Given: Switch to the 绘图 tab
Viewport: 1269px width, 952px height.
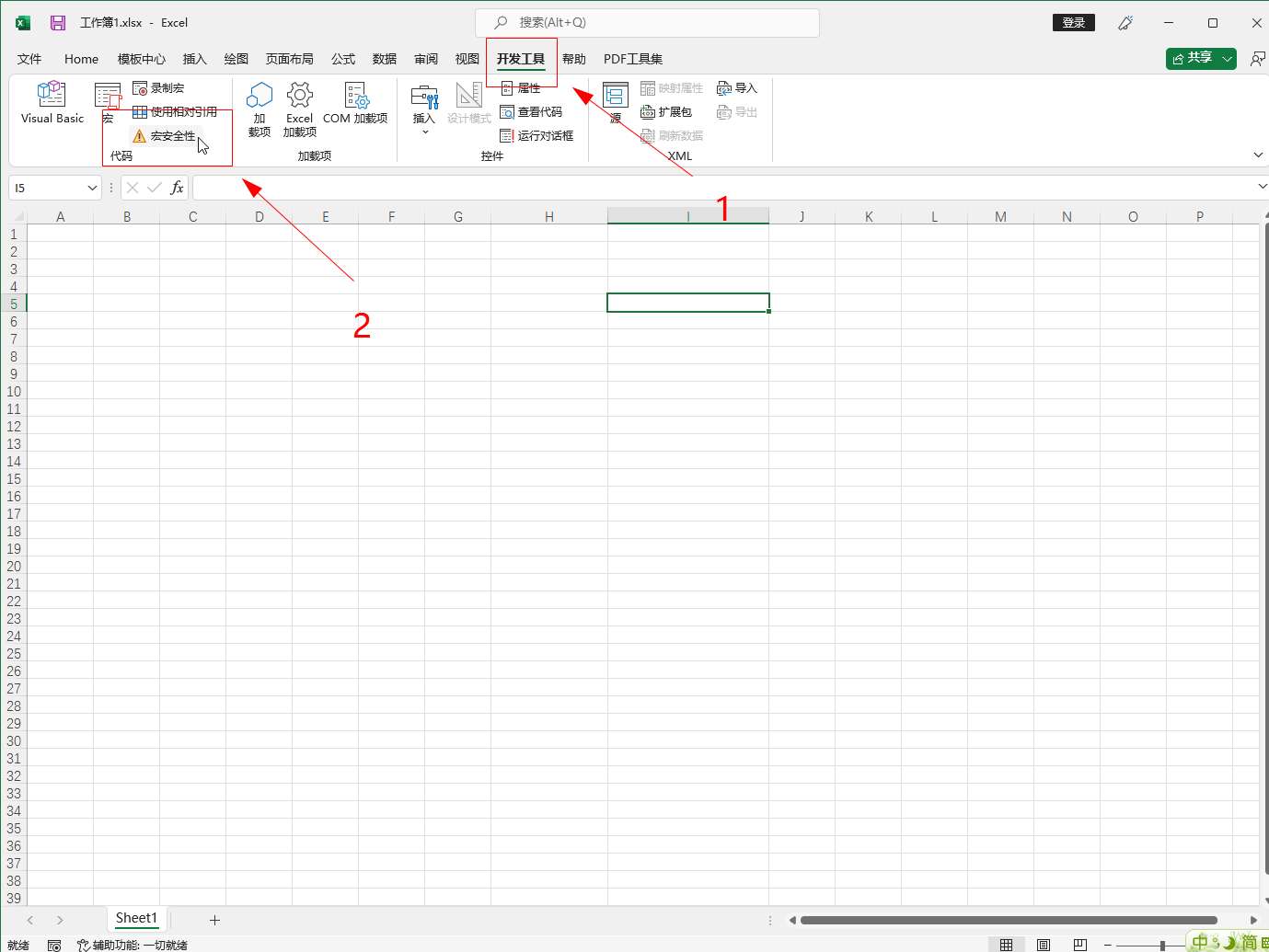Looking at the screenshot, I should 236,59.
